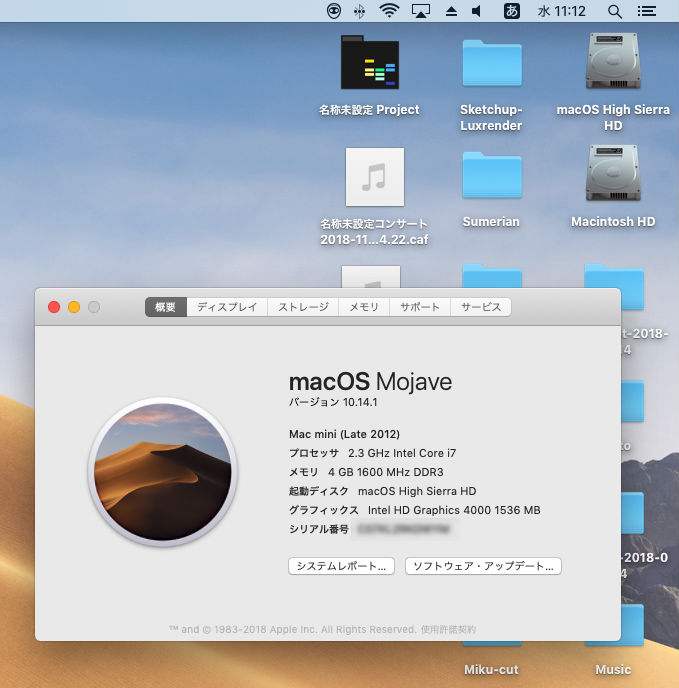Click the macOS Mojave dune logo image
The width and height of the screenshot is (679, 688).
163,472
